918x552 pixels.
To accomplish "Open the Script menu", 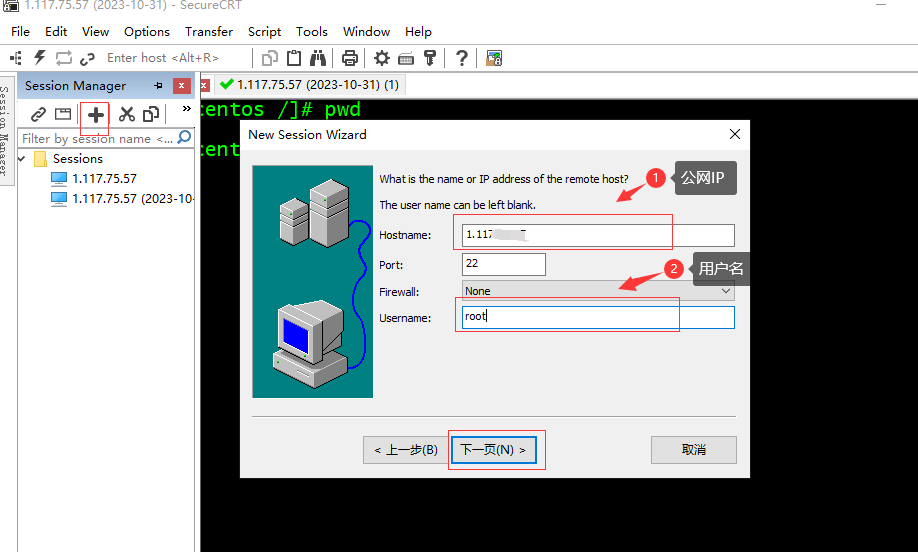I will 265,32.
